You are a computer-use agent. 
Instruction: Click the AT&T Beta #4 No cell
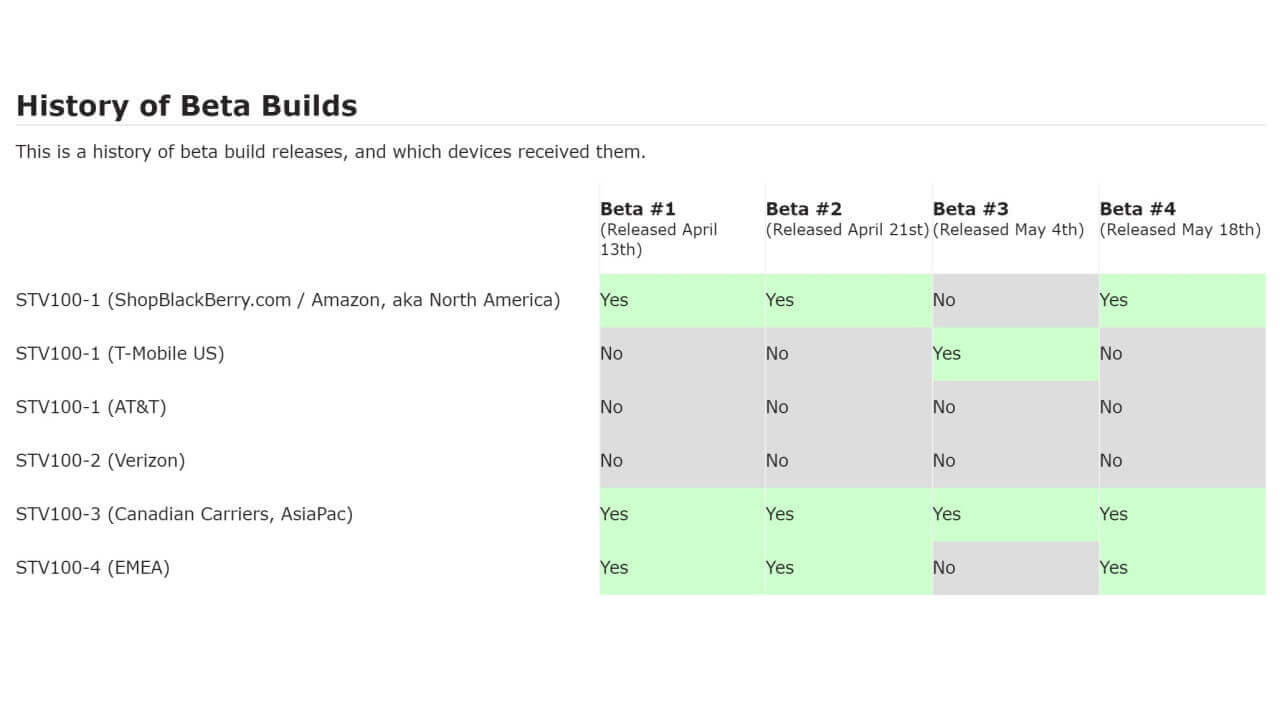click(1182, 407)
